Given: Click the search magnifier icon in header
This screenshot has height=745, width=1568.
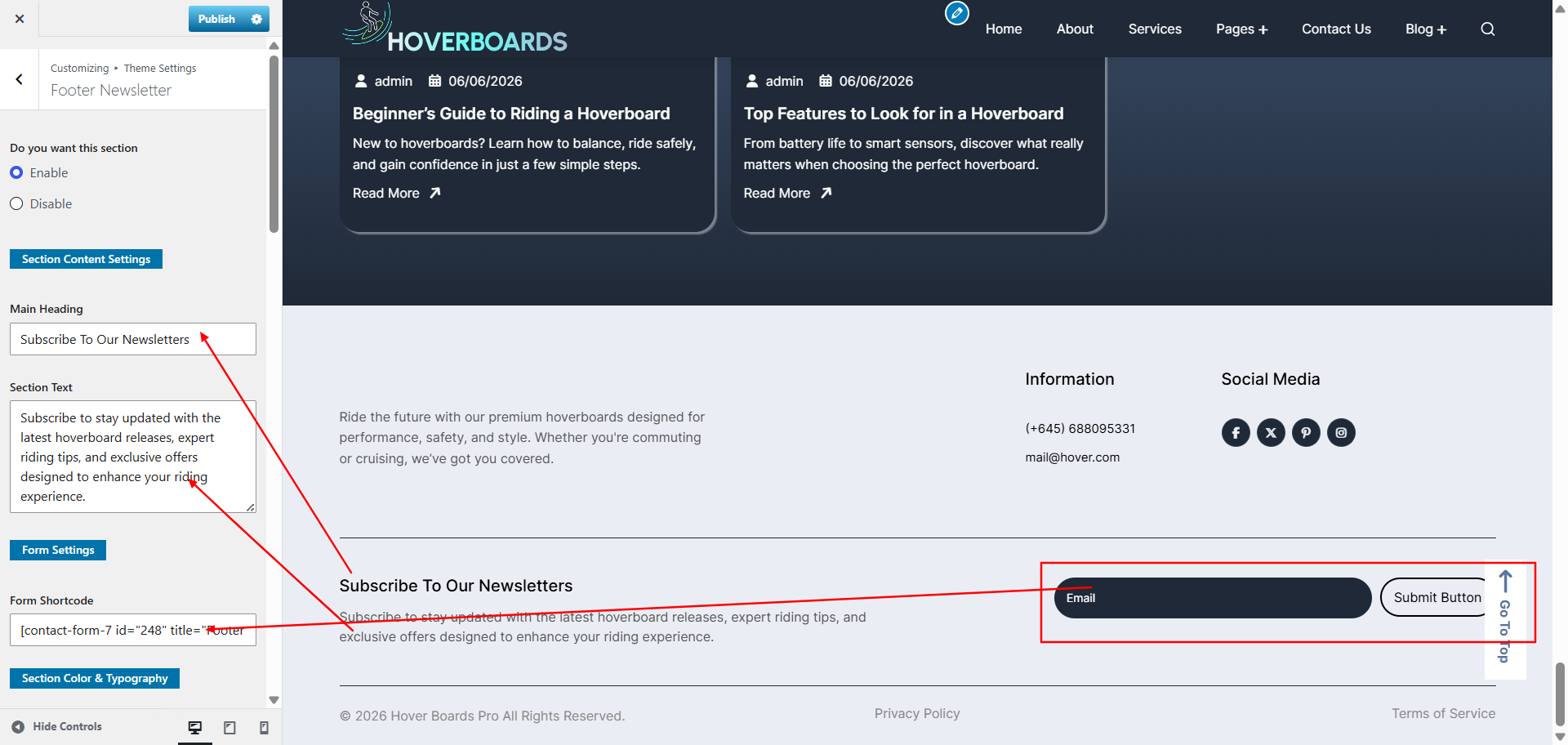Looking at the screenshot, I should [1488, 29].
